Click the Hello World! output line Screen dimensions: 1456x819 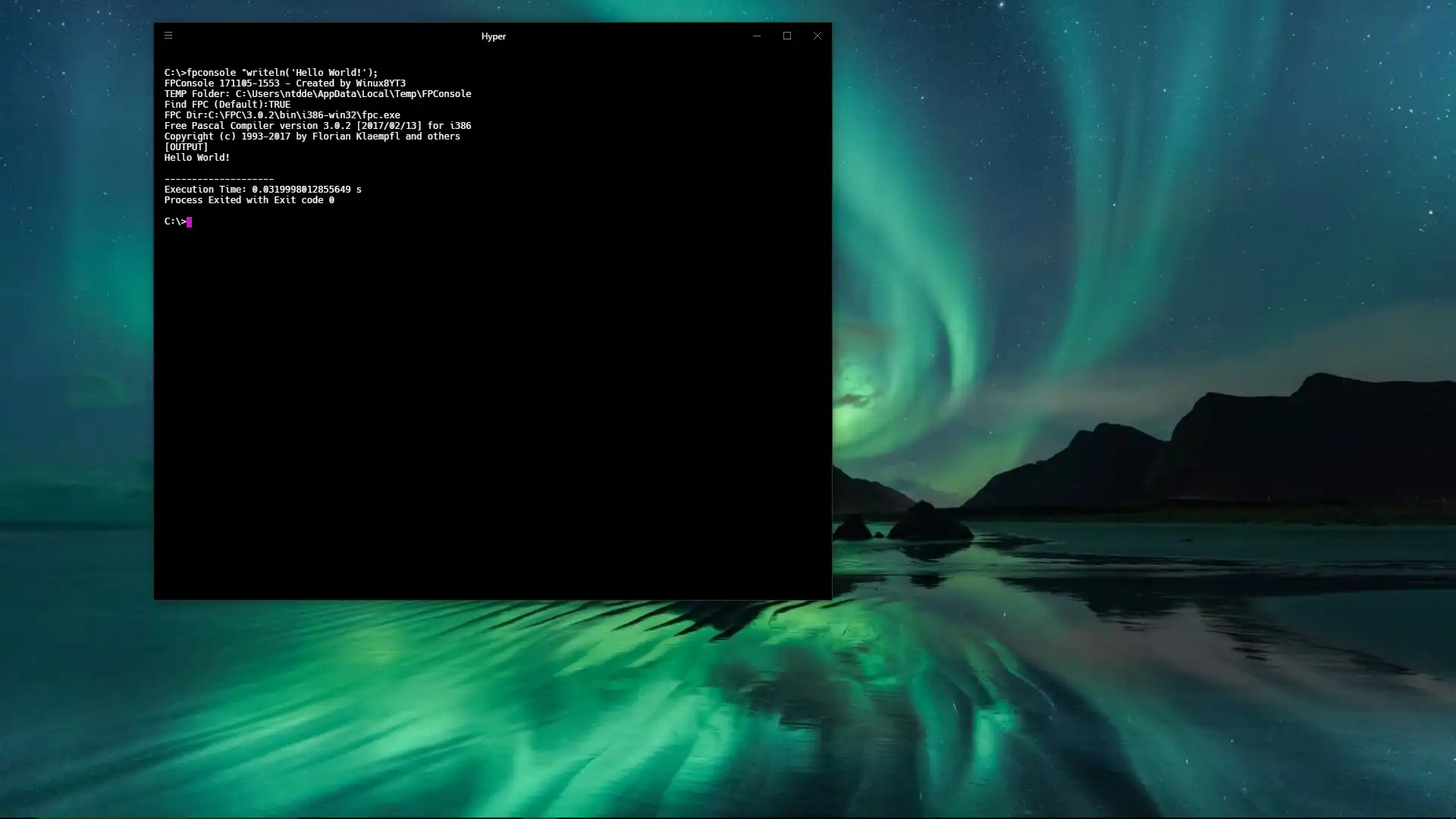point(197,158)
